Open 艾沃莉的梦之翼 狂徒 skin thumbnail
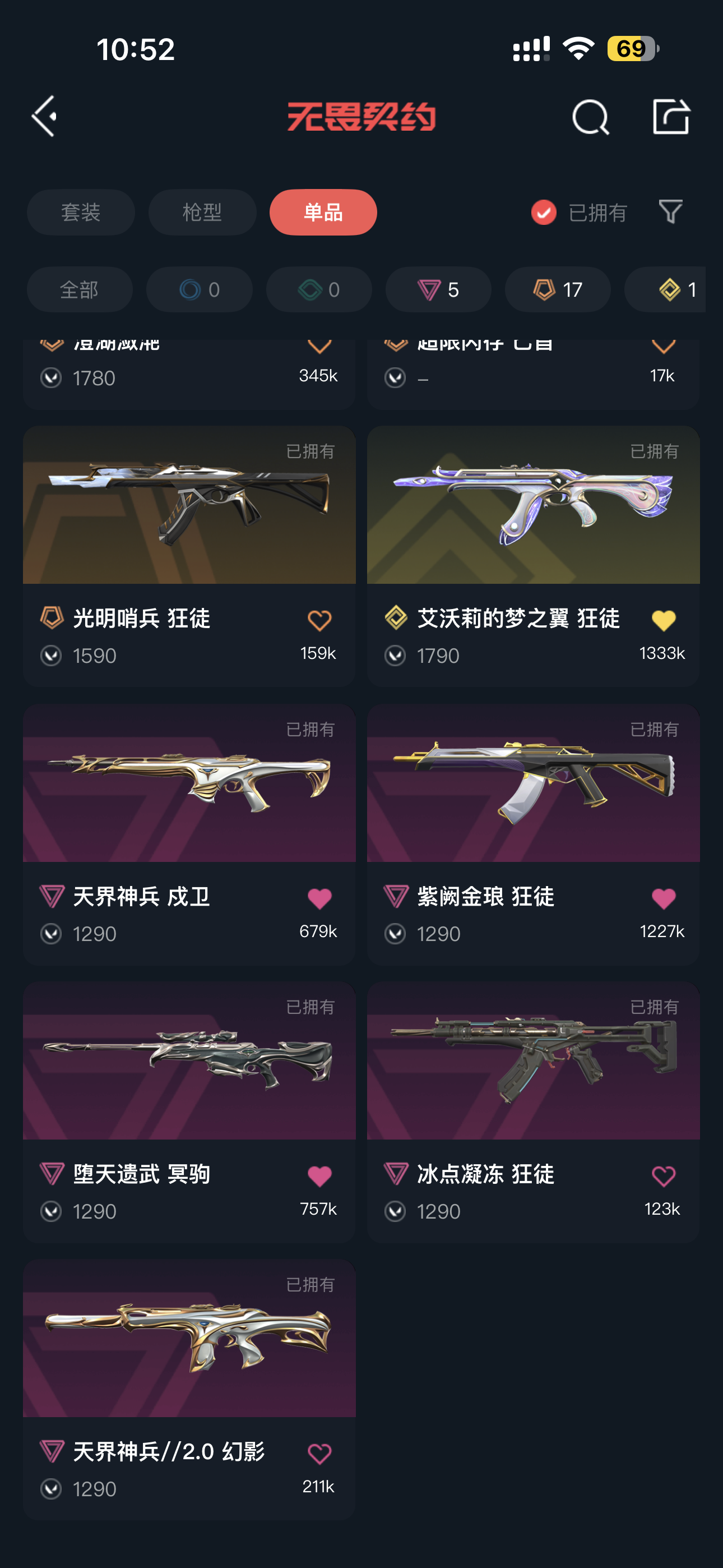This screenshot has height=1568, width=723. [x=533, y=505]
